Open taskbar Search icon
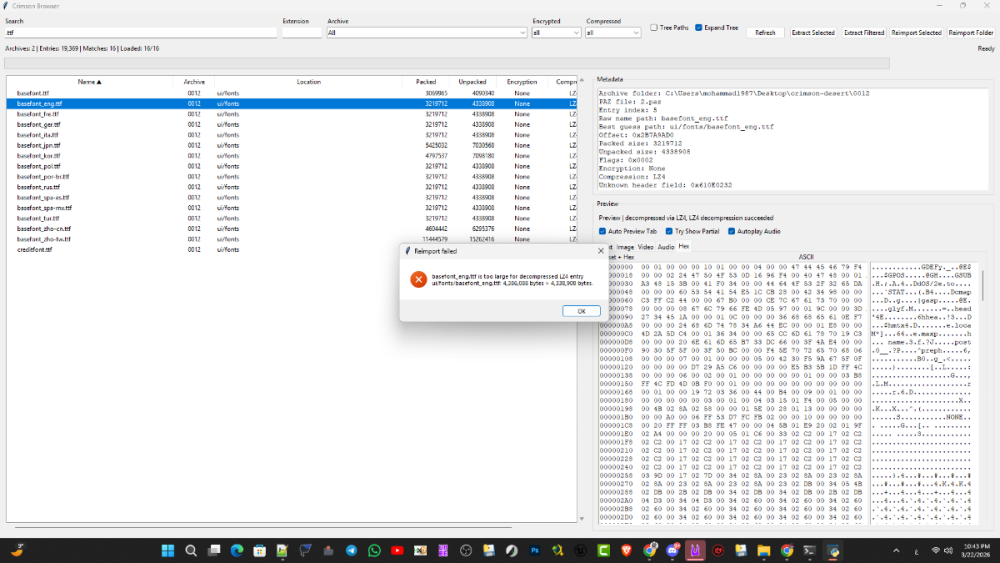 point(191,550)
